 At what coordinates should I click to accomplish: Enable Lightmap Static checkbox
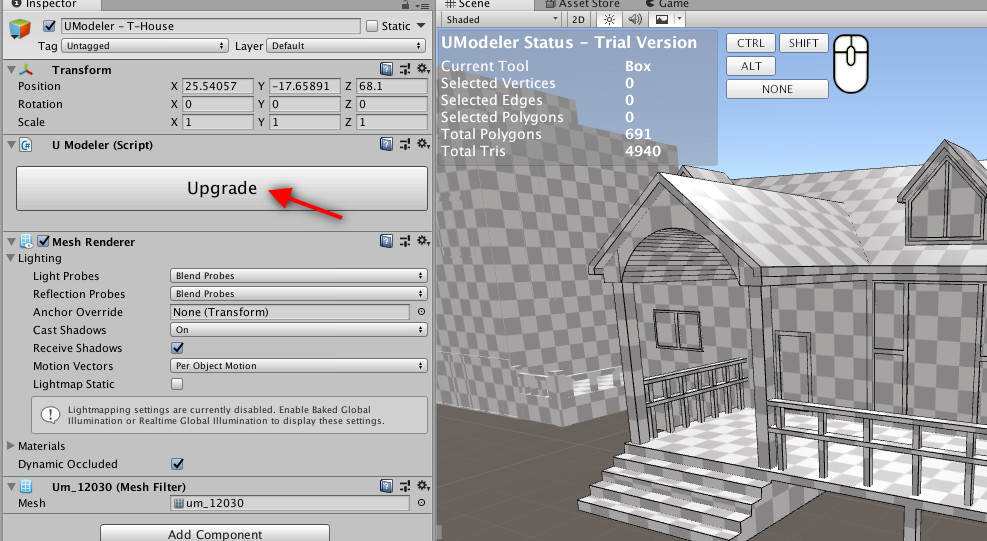[178, 384]
